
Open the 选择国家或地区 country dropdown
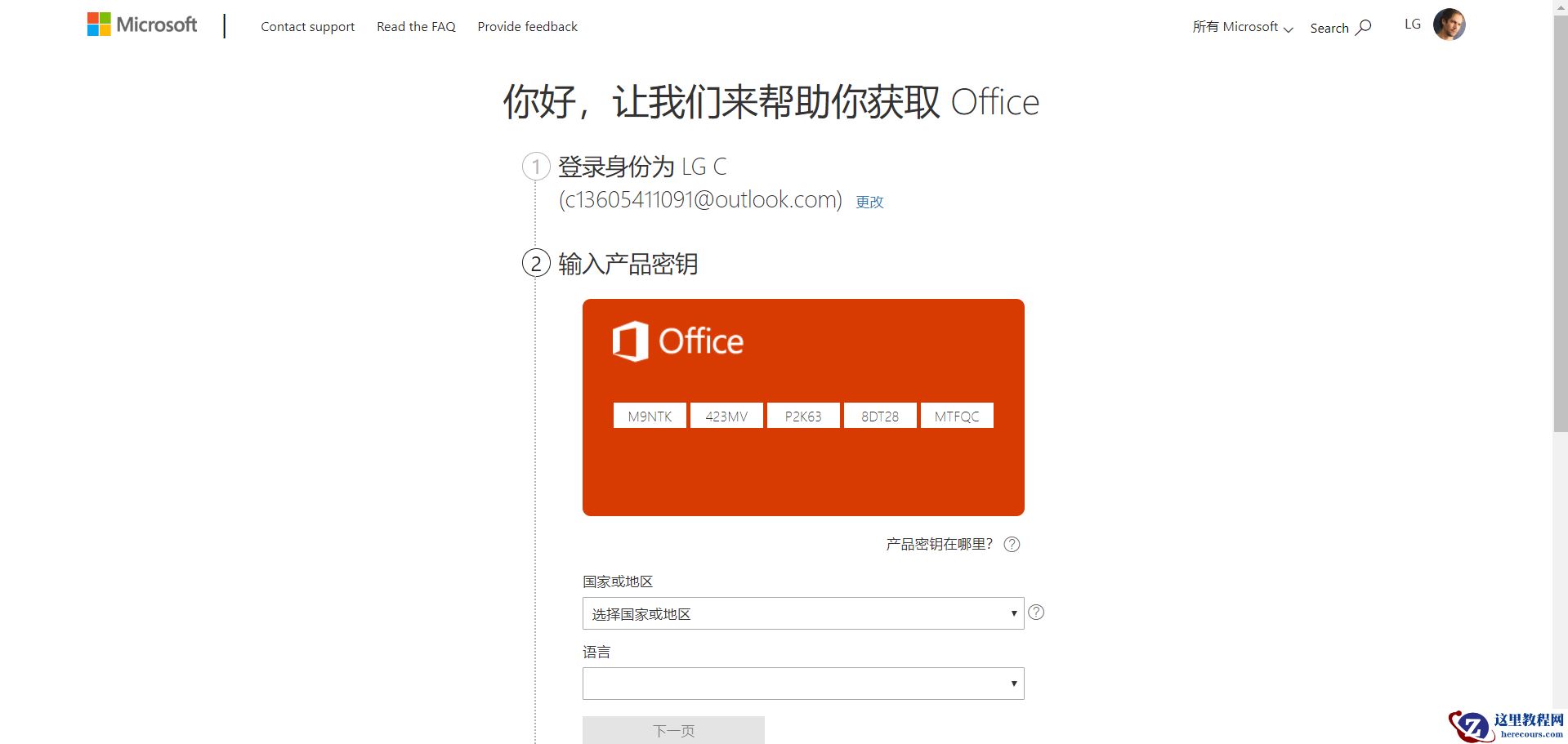(802, 613)
